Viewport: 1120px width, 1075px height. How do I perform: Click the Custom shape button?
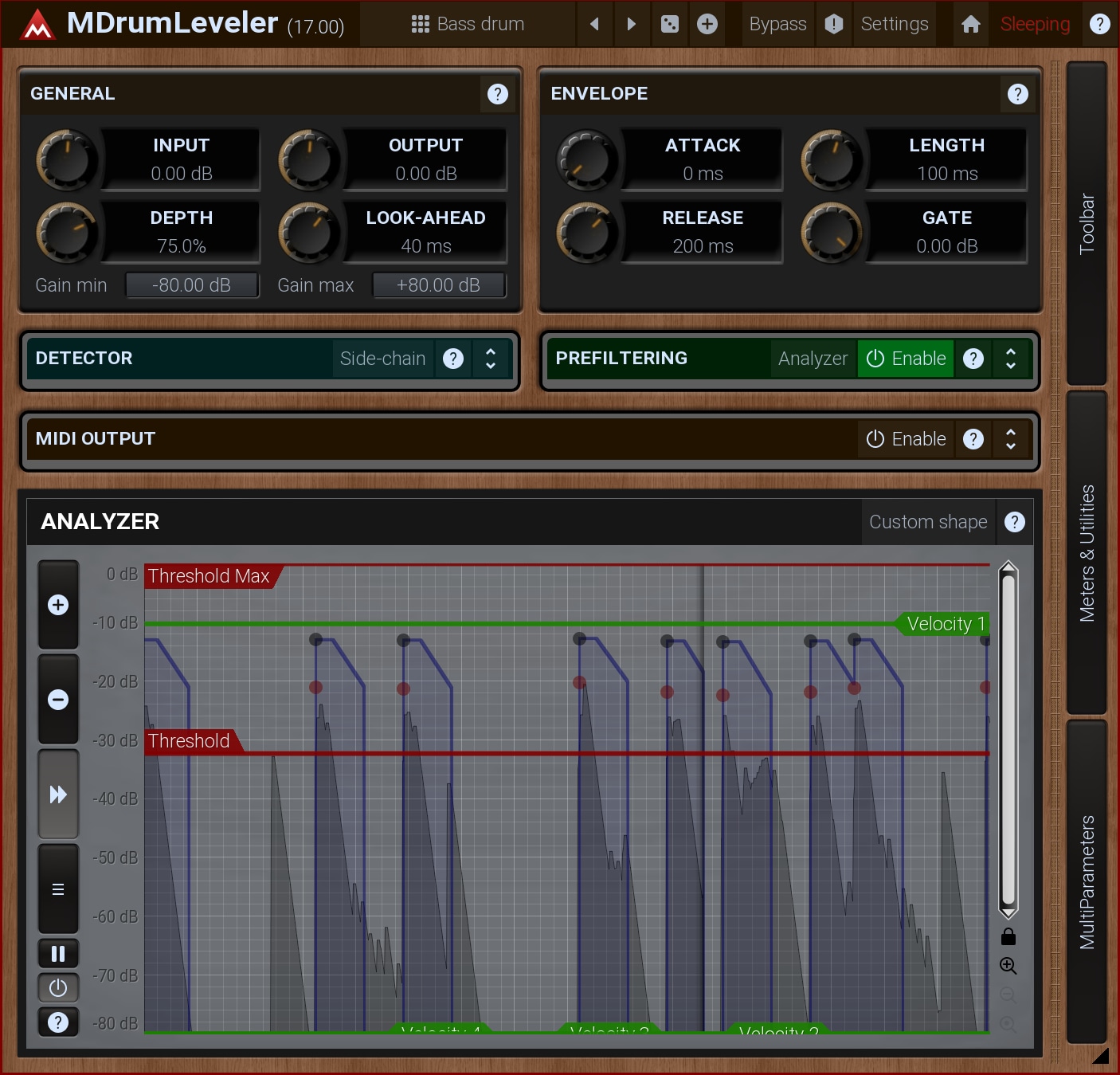point(928,522)
